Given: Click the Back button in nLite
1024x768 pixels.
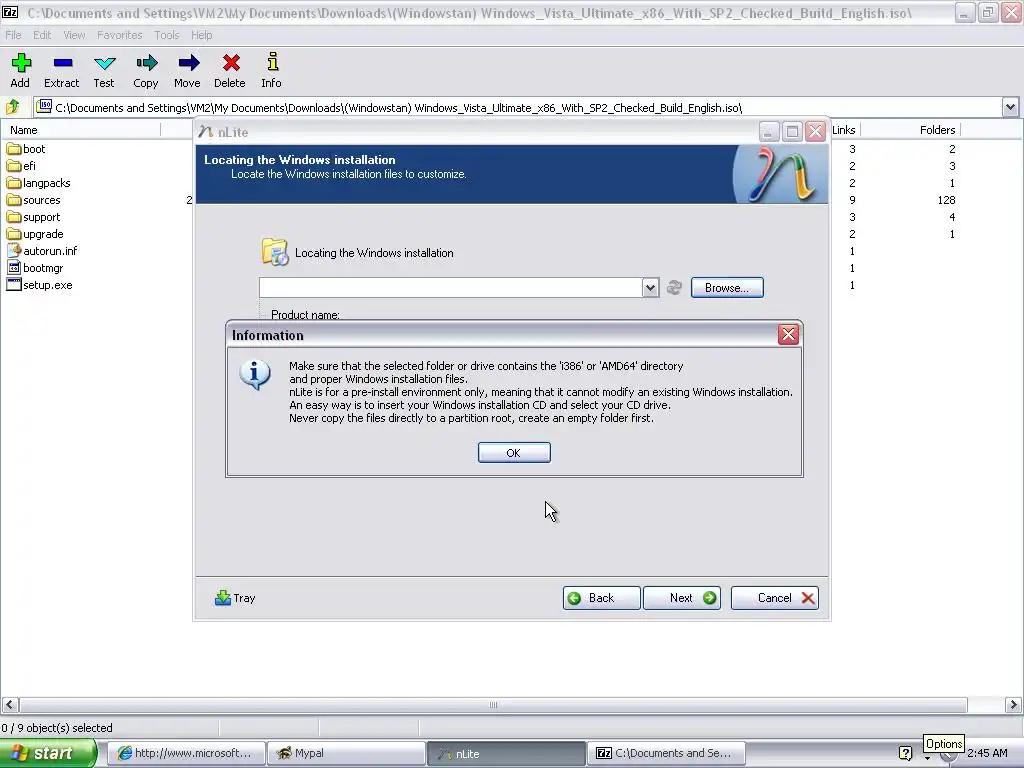Looking at the screenshot, I should pyautogui.click(x=601, y=598).
